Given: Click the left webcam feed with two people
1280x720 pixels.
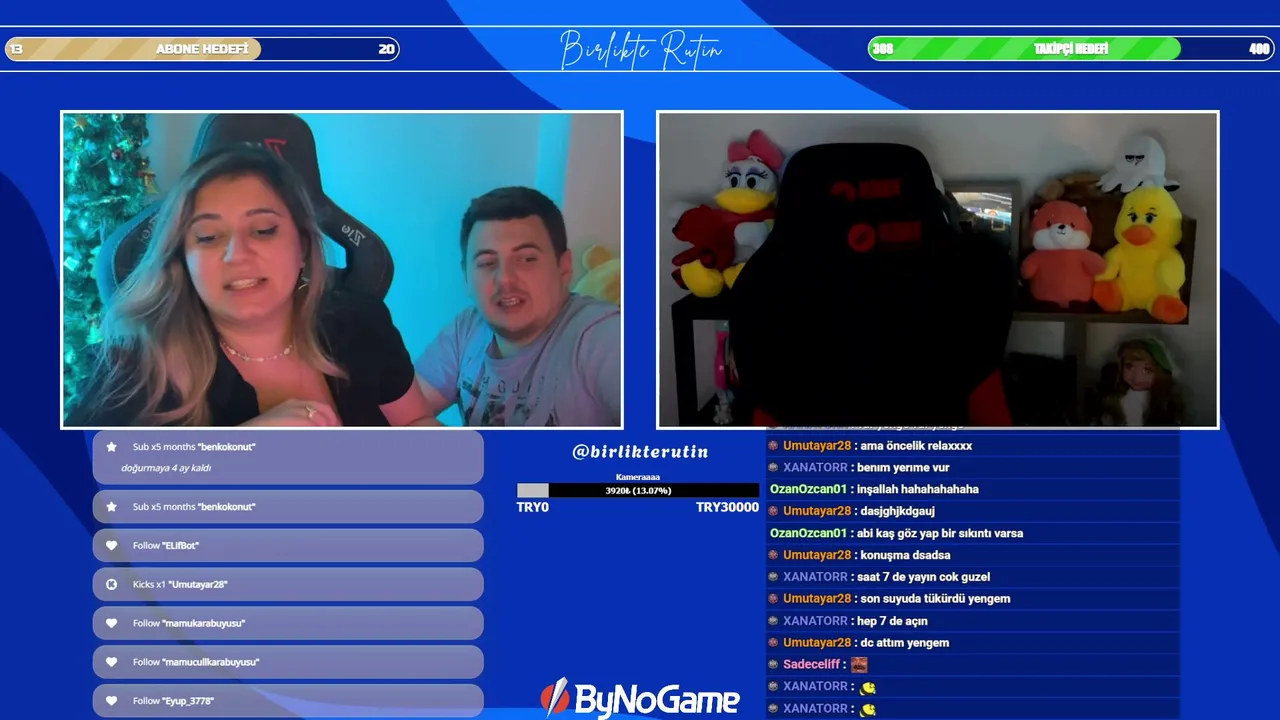Looking at the screenshot, I should click(x=342, y=270).
